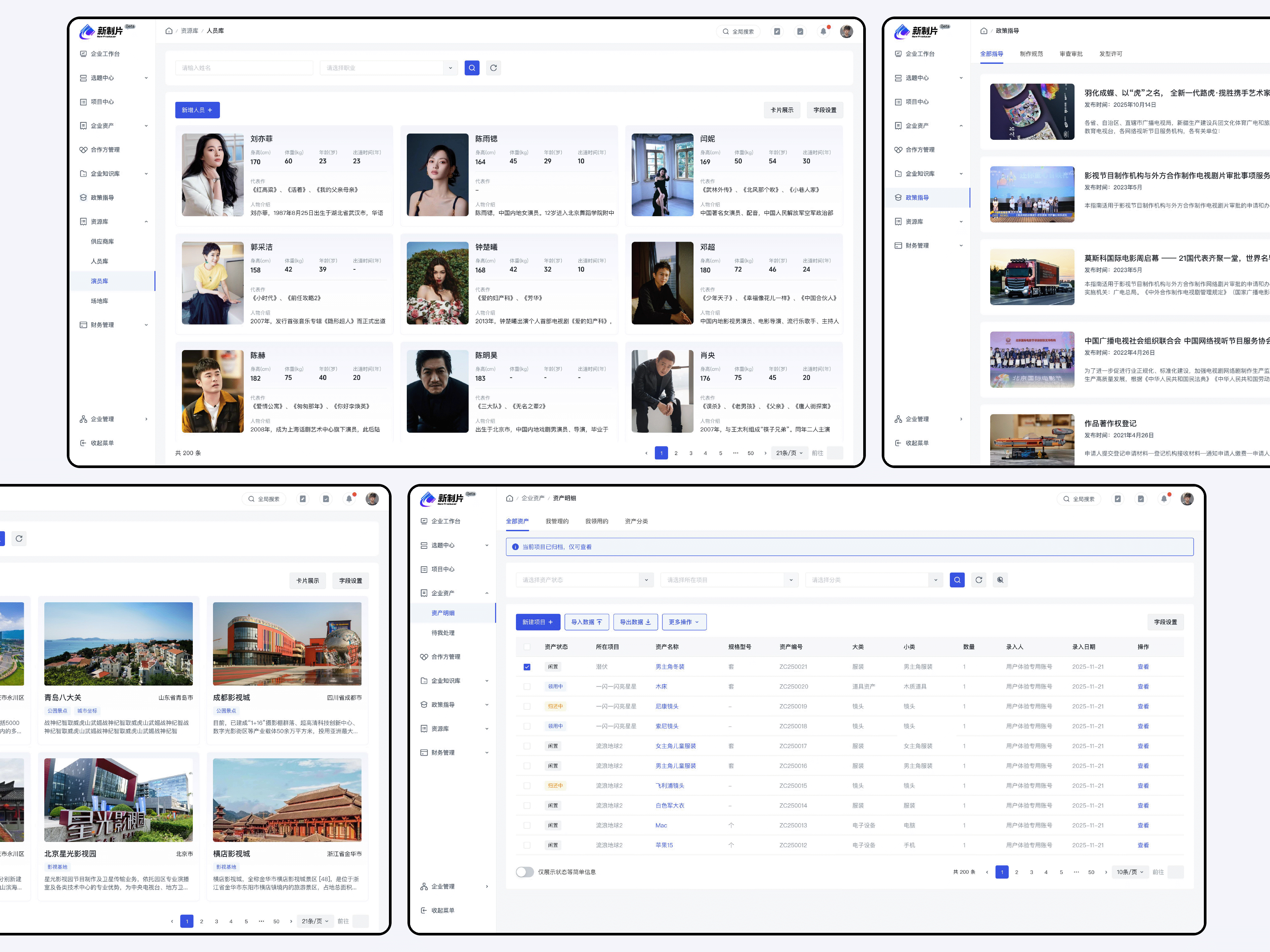The width and height of the screenshot is (1270, 952).
Task: Click 合作方管理 in the policy guidance sidebar
Action: pyautogui.click(x=914, y=150)
